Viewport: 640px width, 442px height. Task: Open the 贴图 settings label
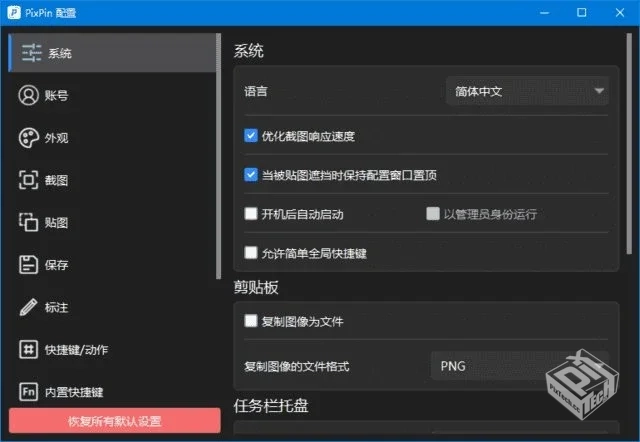tap(56, 223)
